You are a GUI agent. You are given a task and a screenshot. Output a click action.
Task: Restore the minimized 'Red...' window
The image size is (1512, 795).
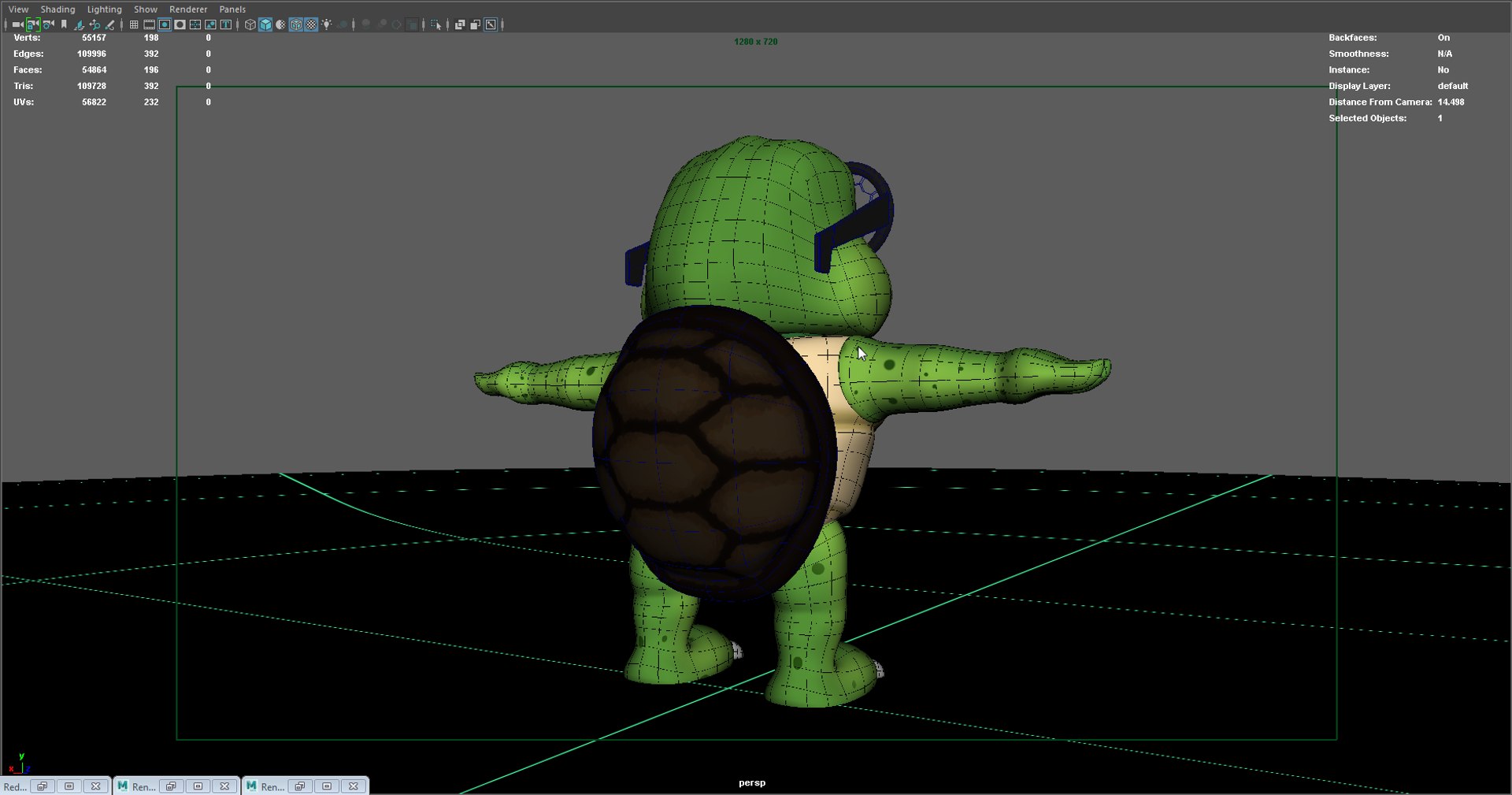[43, 786]
